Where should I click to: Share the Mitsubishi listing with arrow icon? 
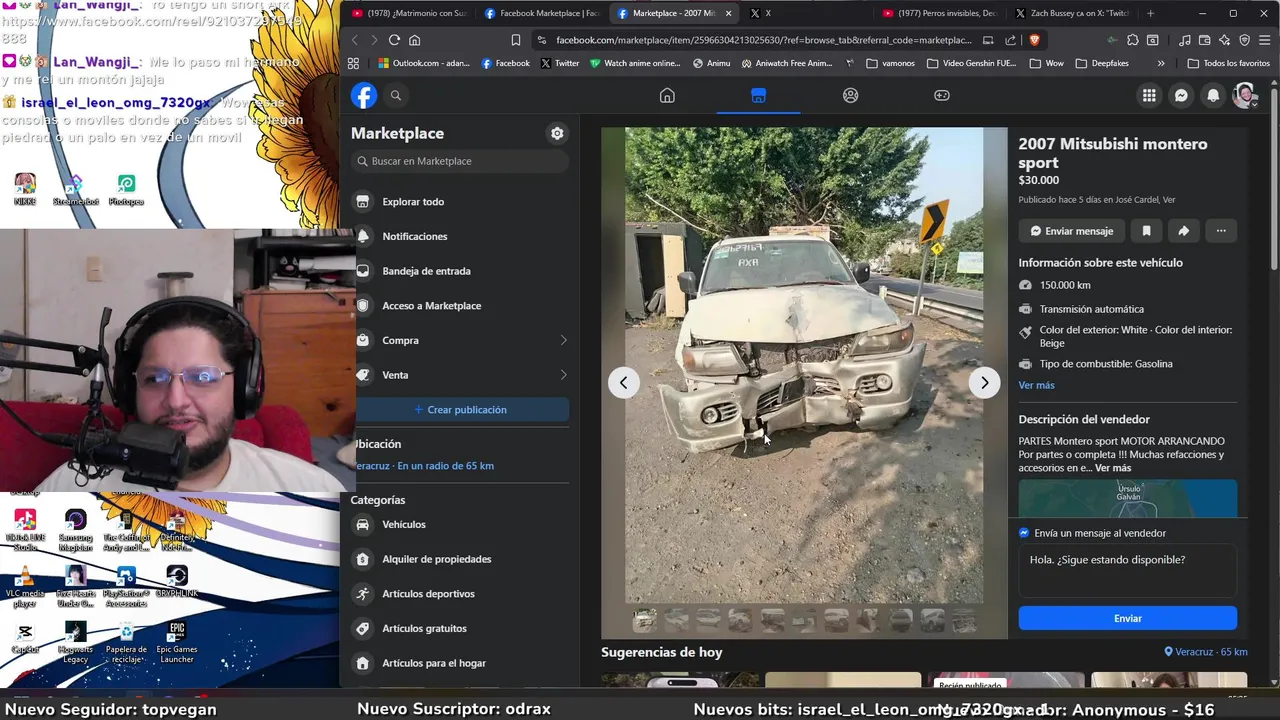1183,231
